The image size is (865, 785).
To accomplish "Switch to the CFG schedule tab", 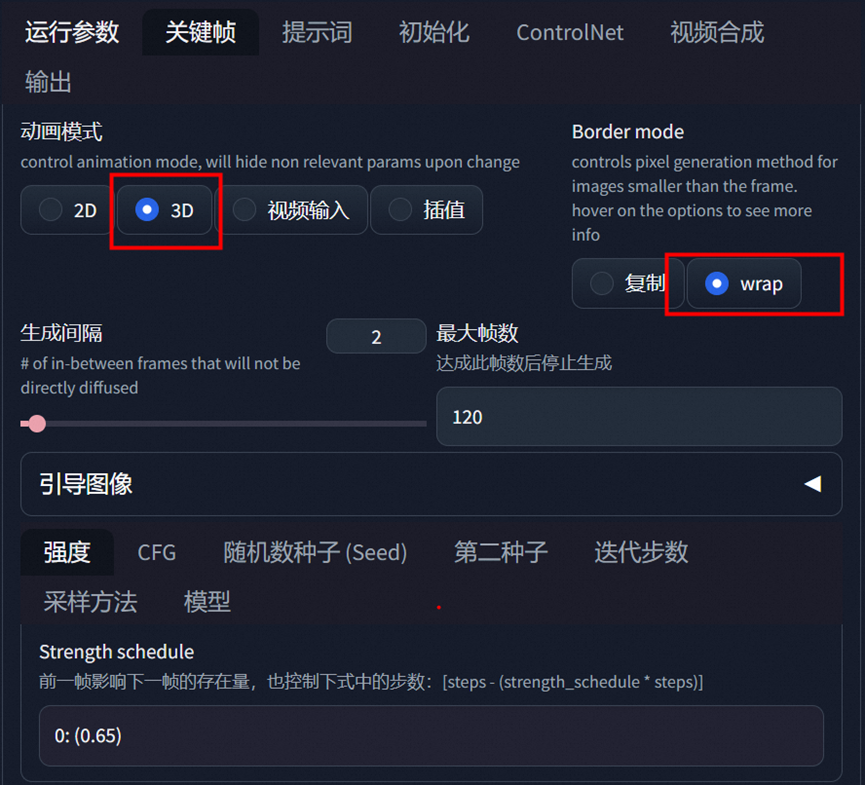I will (x=157, y=552).
